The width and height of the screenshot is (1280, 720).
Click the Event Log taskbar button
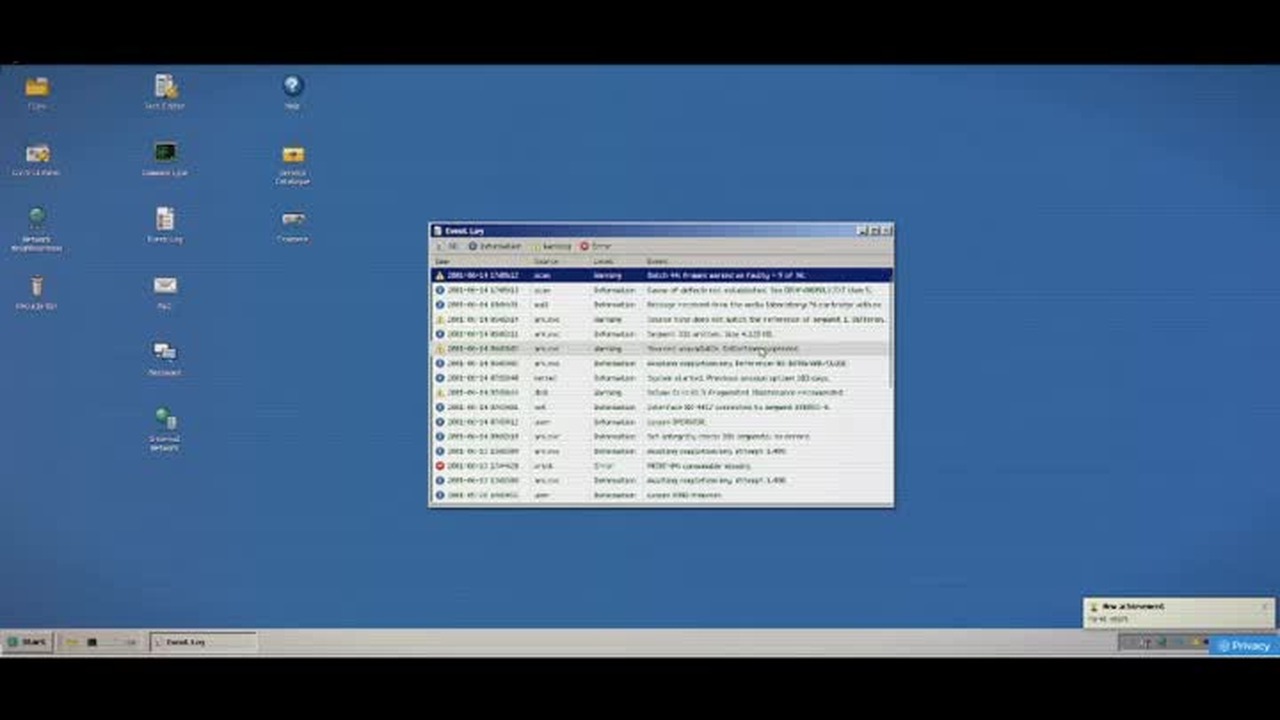pos(203,642)
